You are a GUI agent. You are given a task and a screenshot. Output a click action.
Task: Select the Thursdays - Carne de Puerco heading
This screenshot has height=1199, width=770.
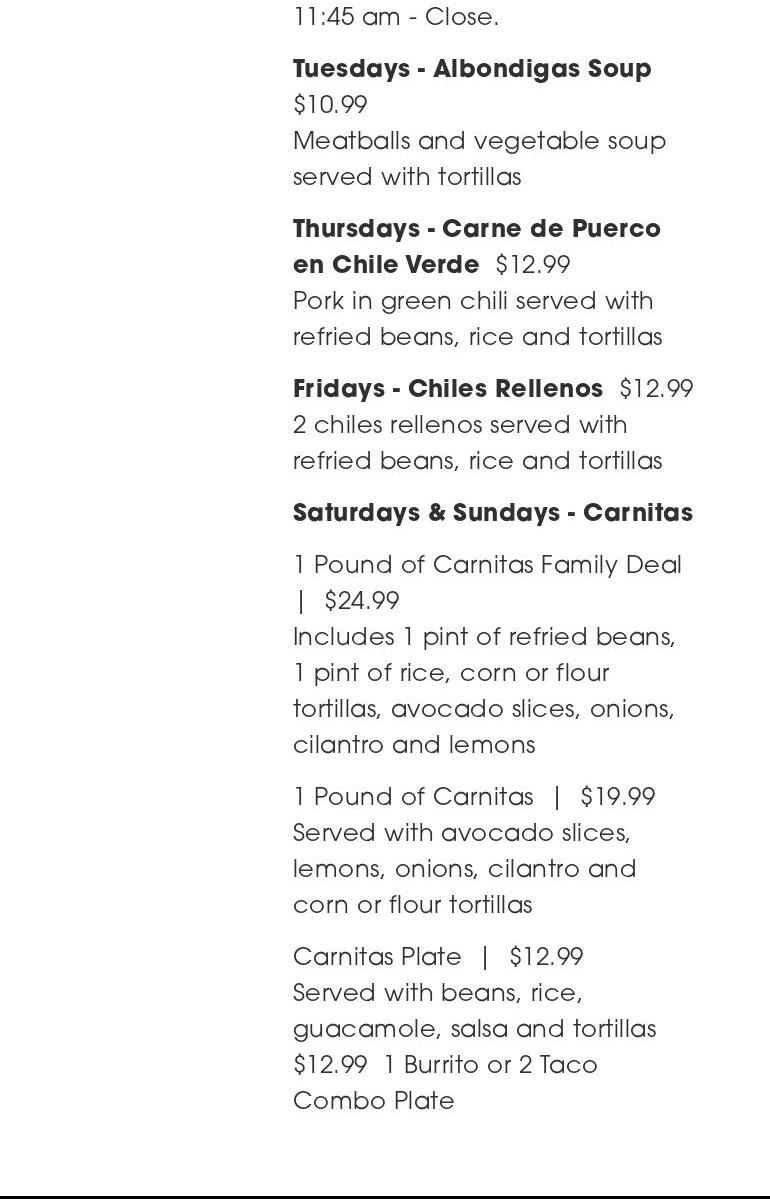pos(476,229)
